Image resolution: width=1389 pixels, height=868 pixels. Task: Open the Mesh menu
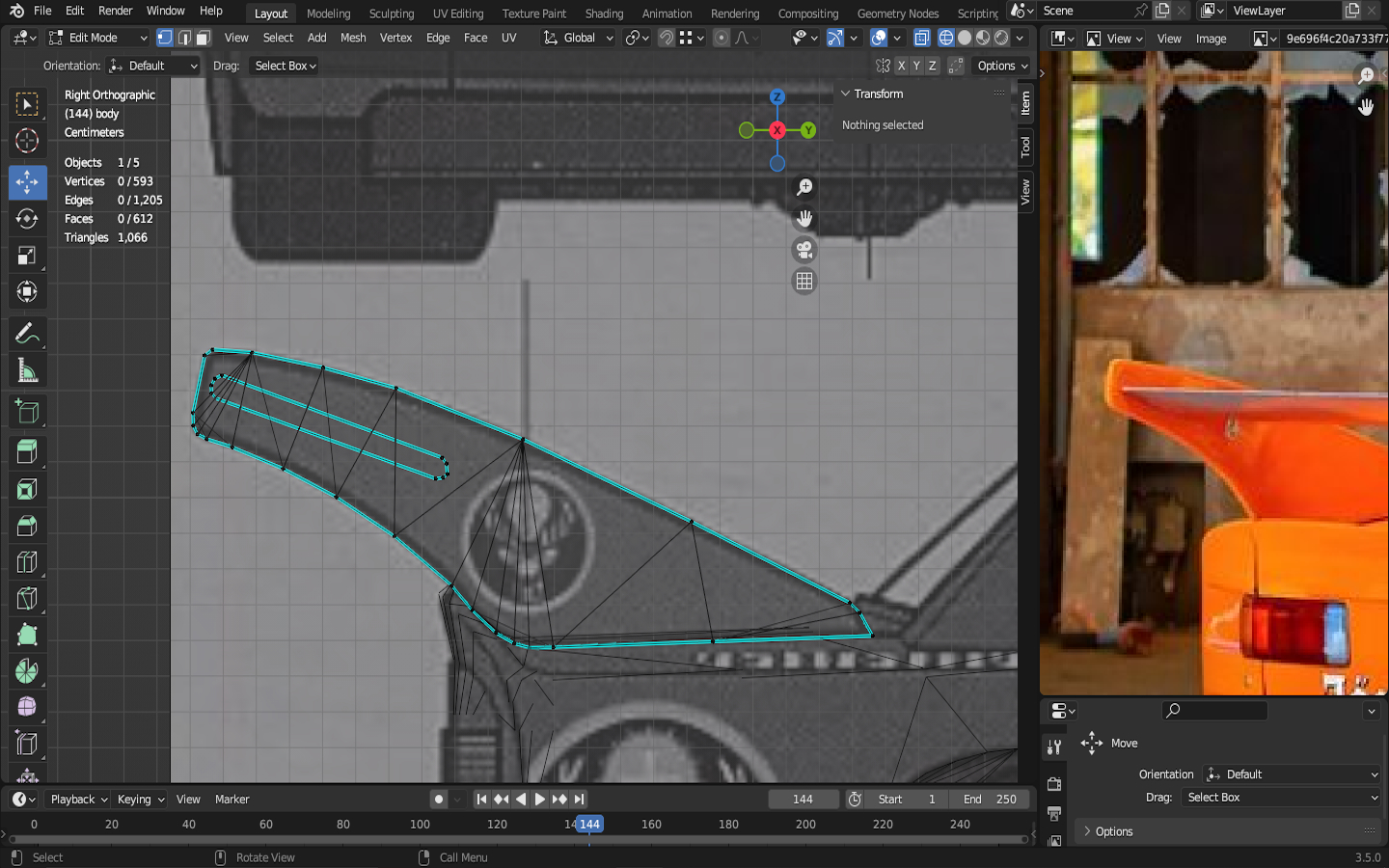(x=353, y=38)
